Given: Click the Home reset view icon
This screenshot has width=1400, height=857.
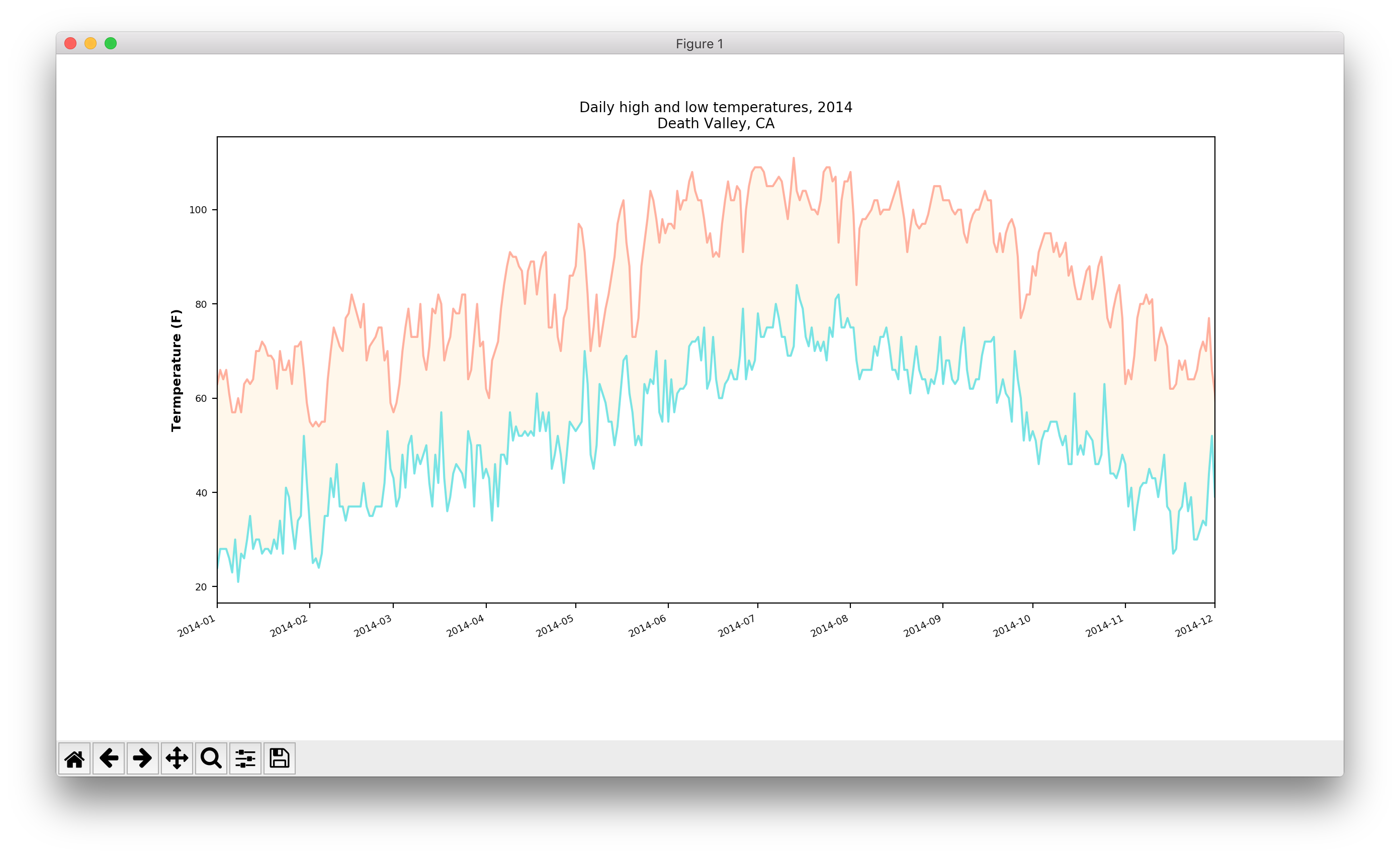Looking at the screenshot, I should tap(74, 758).
